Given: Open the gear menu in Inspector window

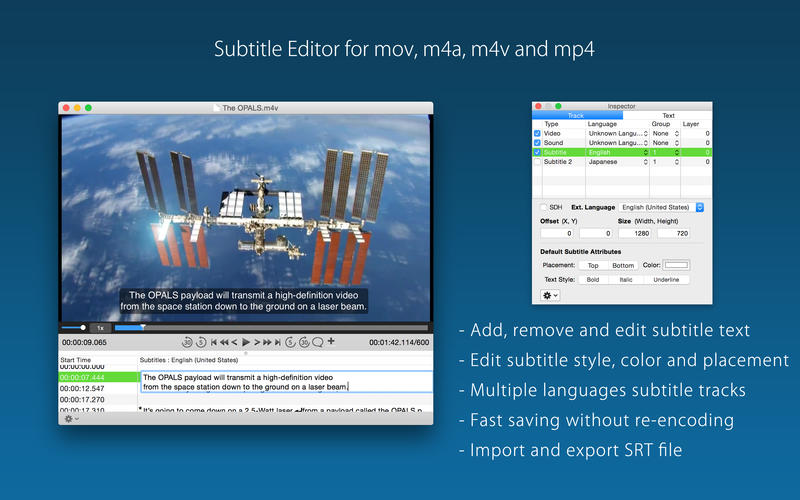Looking at the screenshot, I should (x=550, y=295).
